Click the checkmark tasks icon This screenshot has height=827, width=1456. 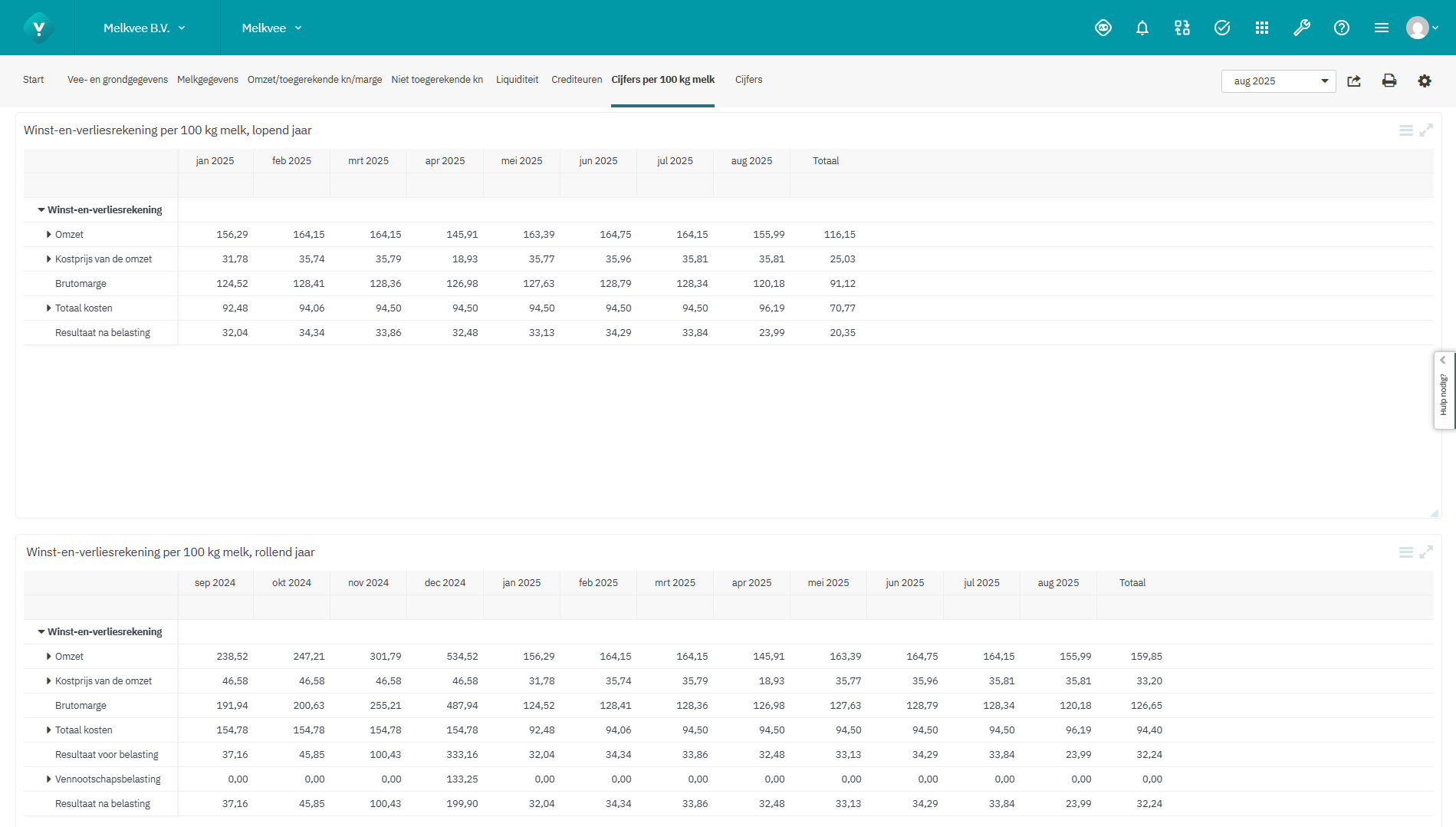(x=1221, y=28)
